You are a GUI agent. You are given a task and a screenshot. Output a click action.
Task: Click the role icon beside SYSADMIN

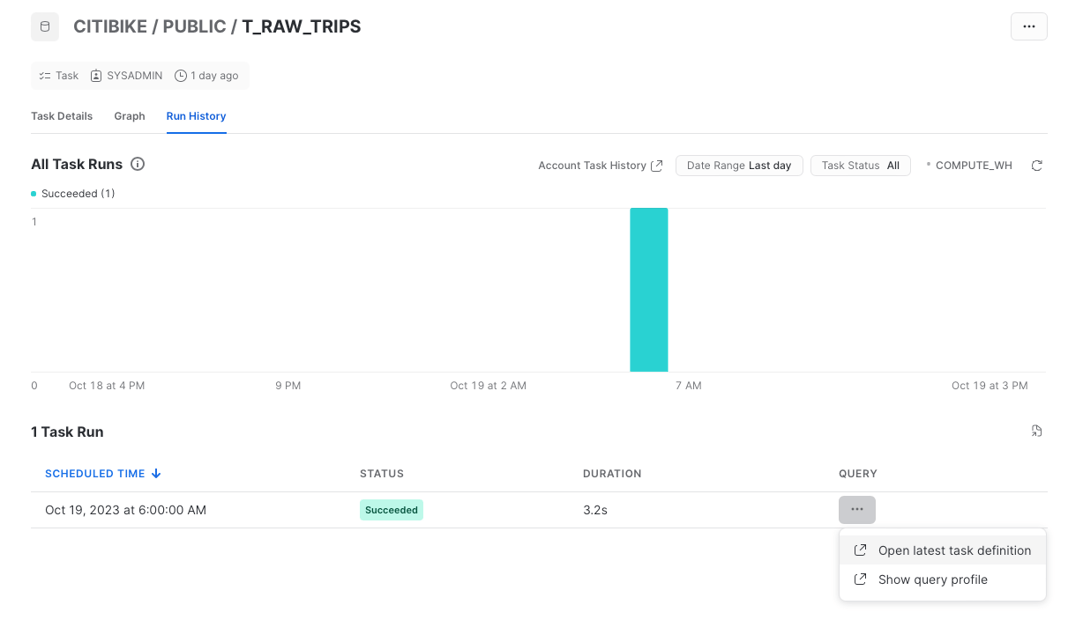tap(96, 76)
